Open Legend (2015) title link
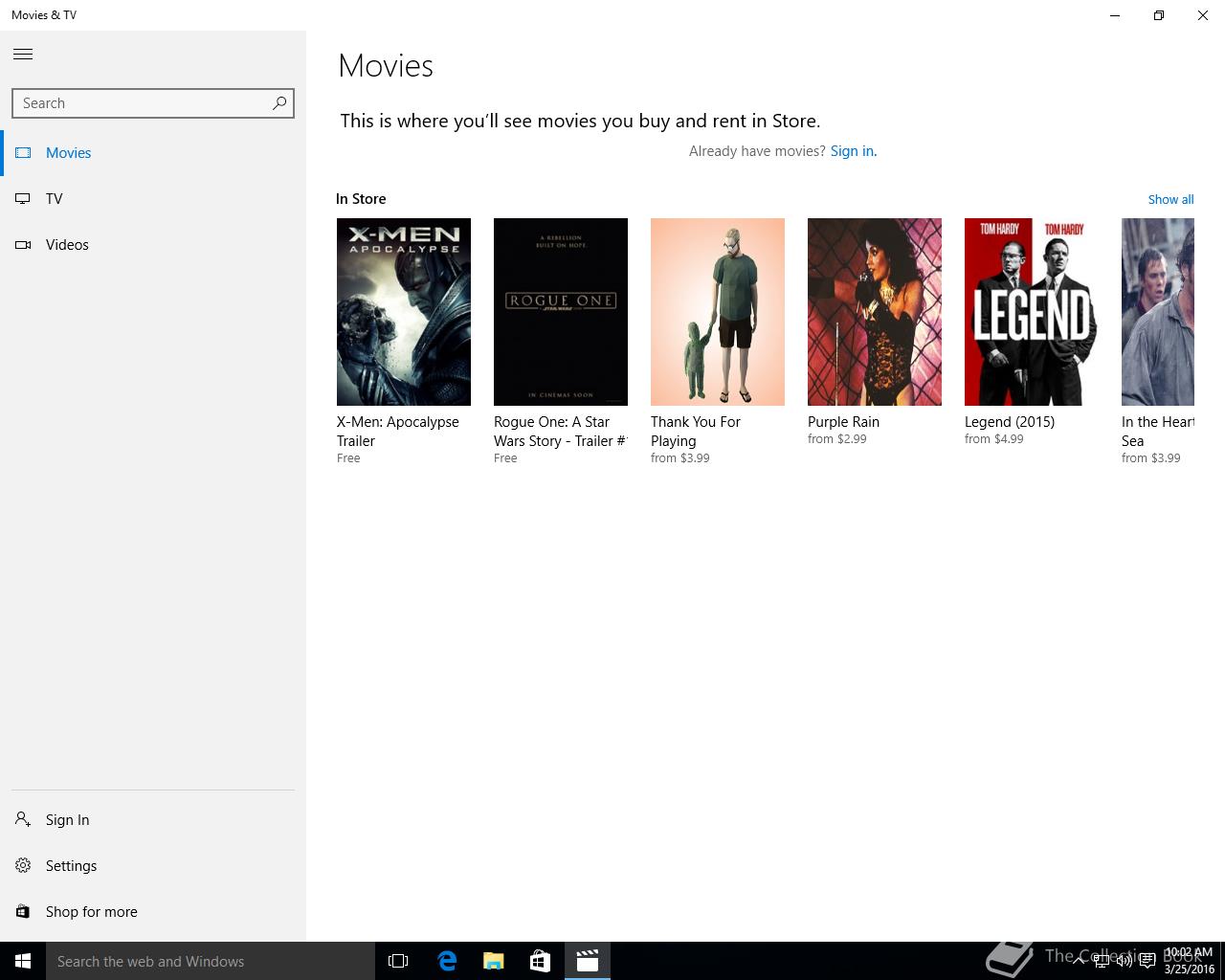The height and width of the screenshot is (980, 1225). coord(1010,422)
